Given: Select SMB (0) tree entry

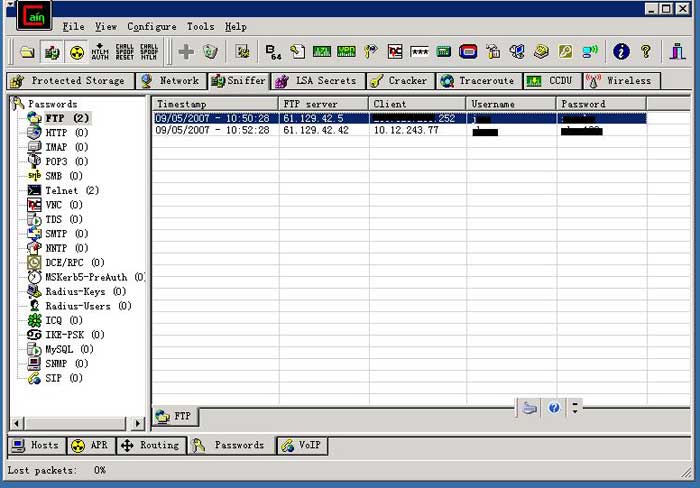Looking at the screenshot, I should 64,176.
